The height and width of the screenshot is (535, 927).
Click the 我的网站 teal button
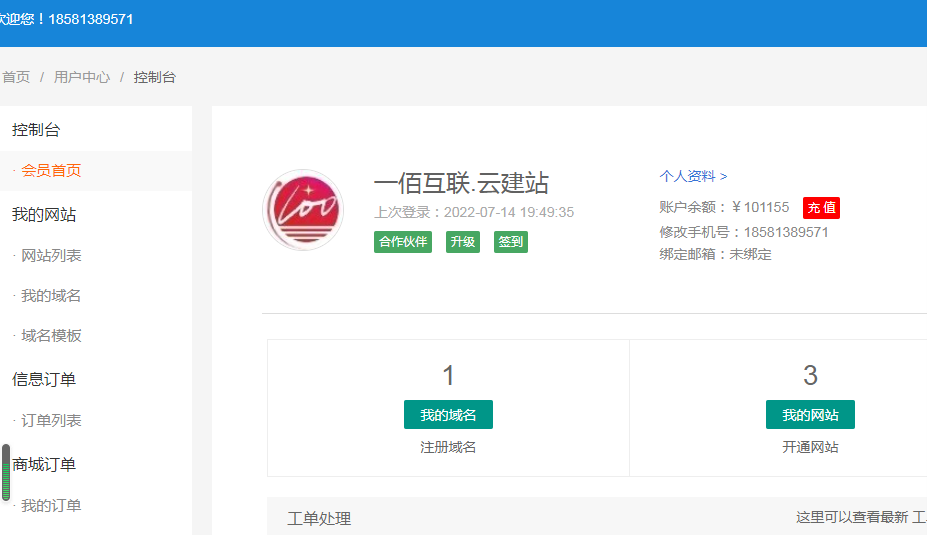[x=810, y=415]
